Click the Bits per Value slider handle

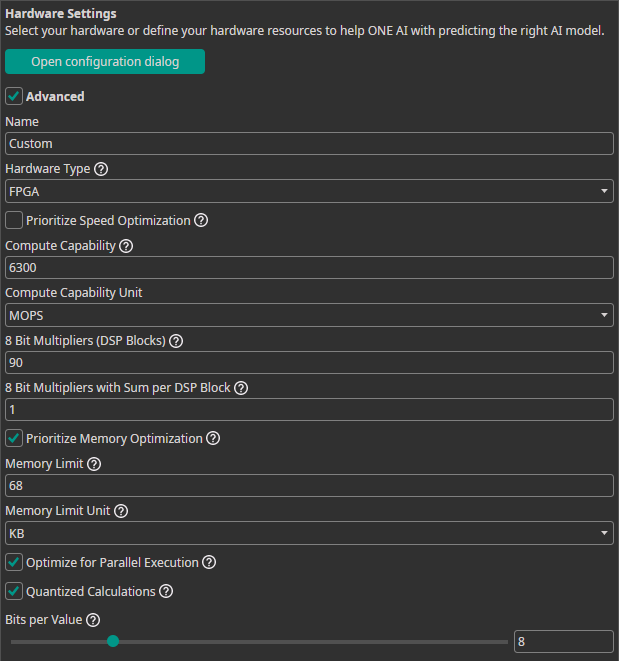[113, 641]
